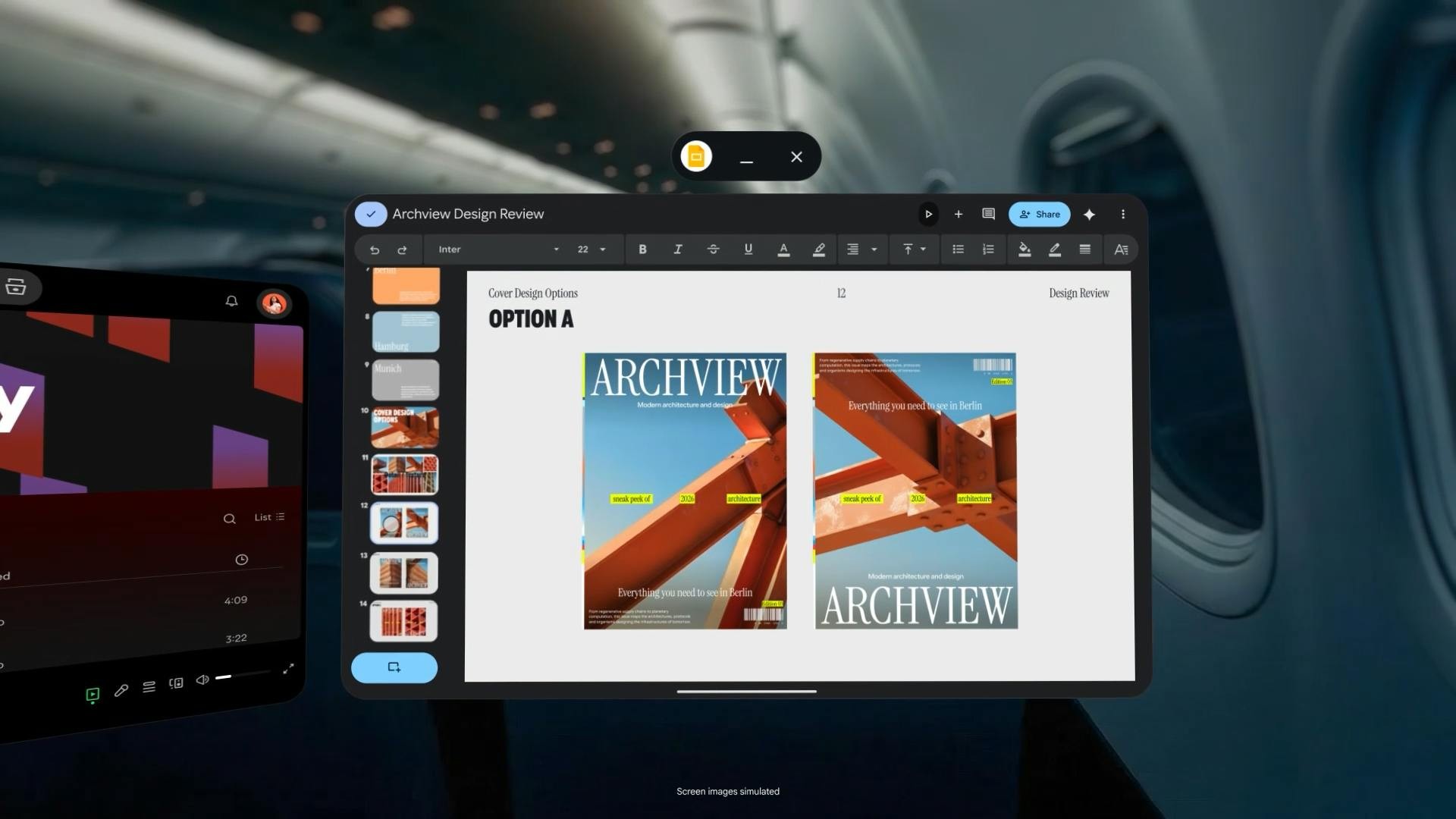Toggle bold formatting
This screenshot has width=1456, height=819.
click(642, 249)
